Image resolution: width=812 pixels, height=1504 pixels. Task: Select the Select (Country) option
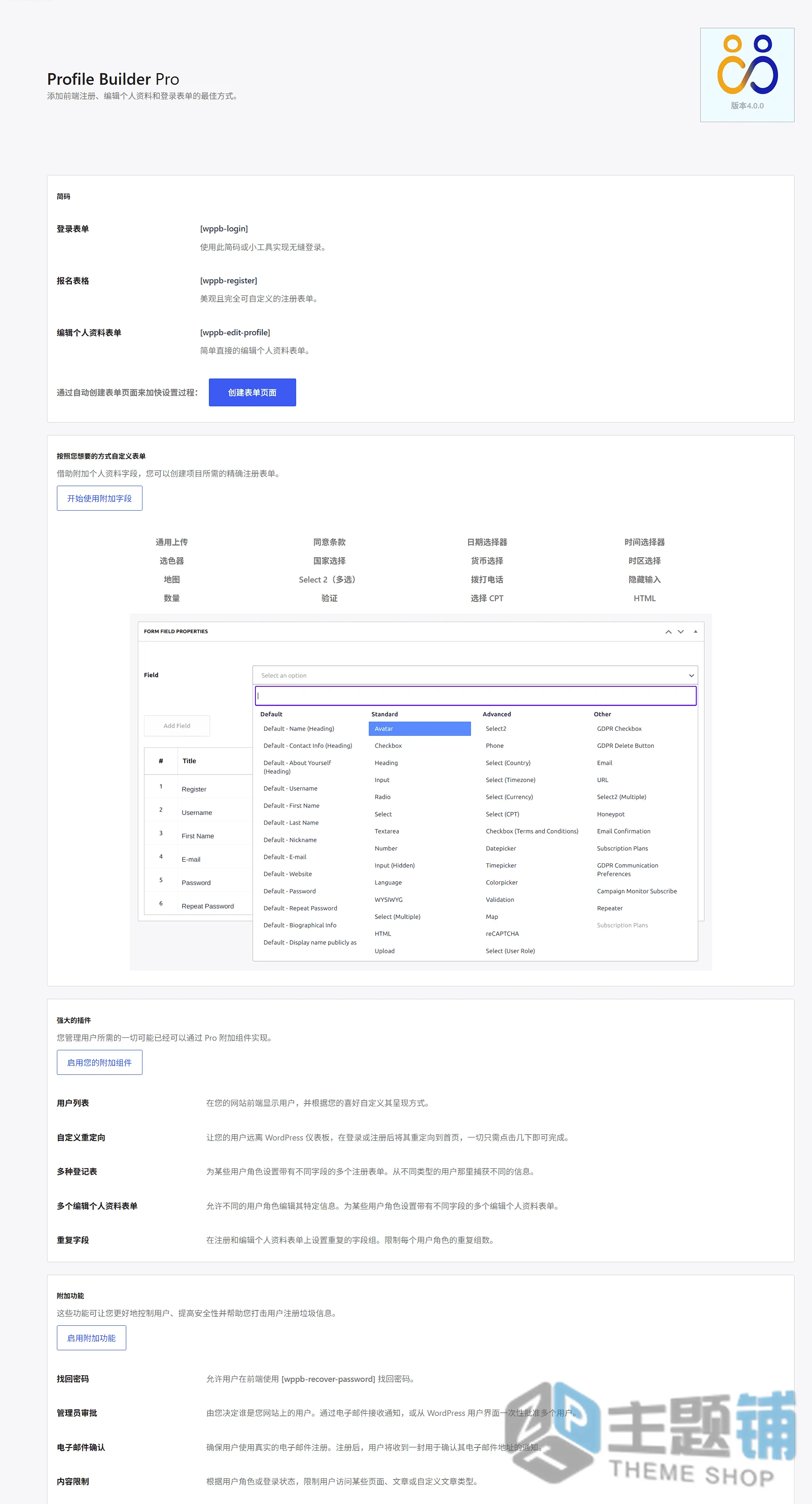coord(508,762)
